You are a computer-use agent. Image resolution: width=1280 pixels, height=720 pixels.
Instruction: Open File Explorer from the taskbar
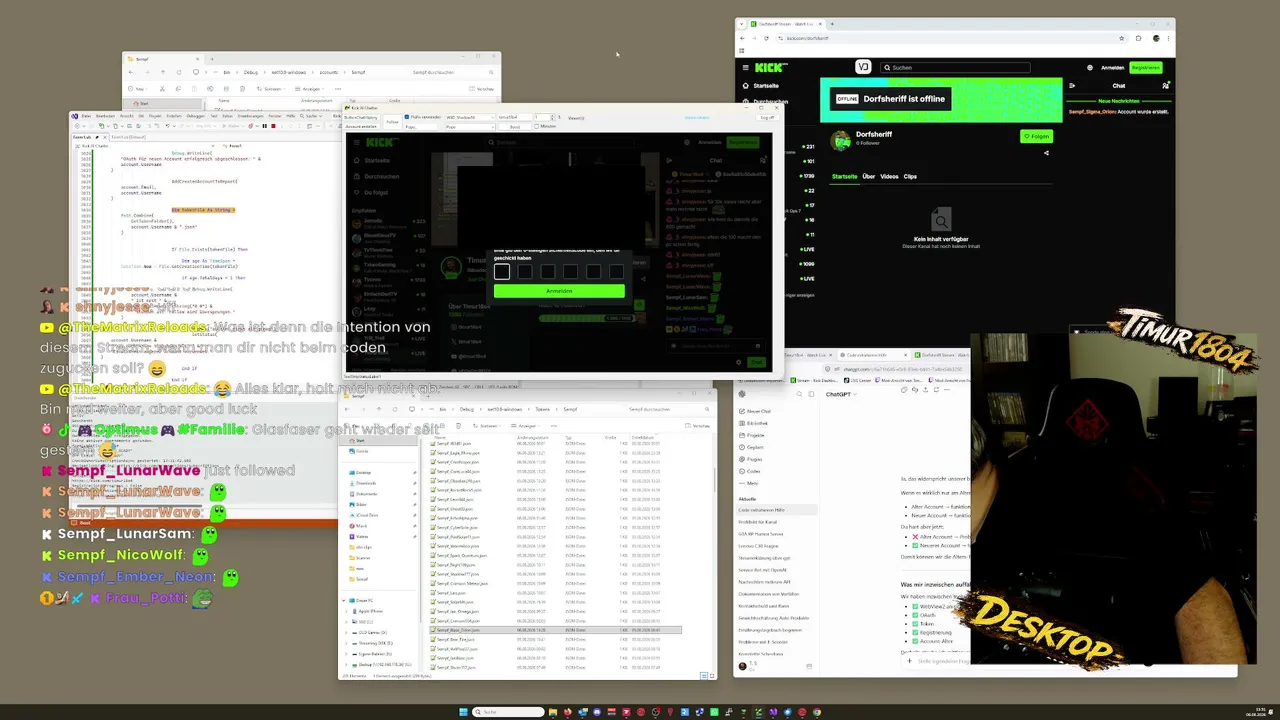(553, 712)
